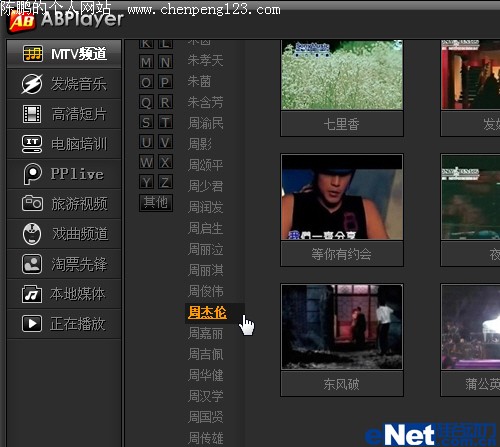Click the 淘票先锋 person icon
500x447 pixels.
pyautogui.click(x=32, y=264)
